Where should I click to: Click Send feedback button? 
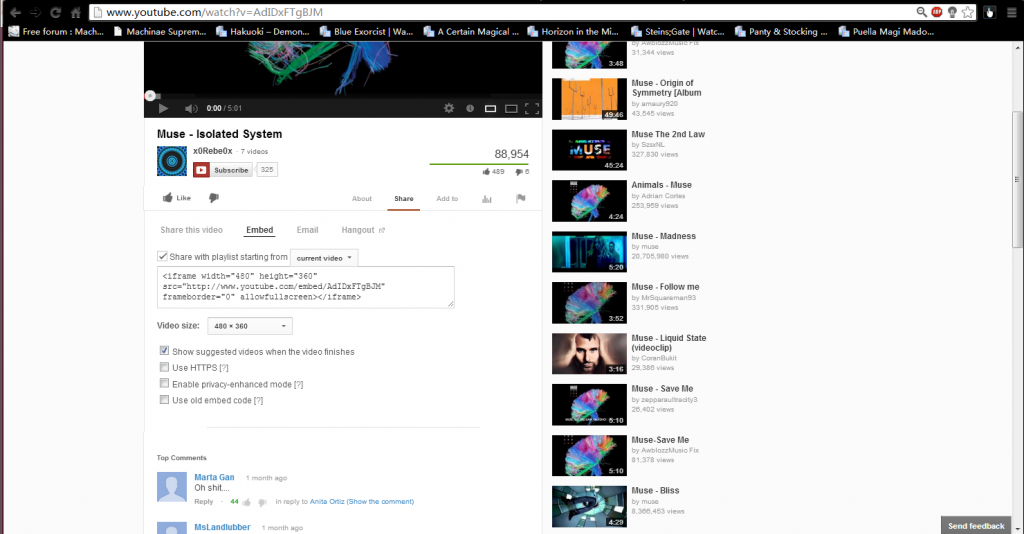point(976,526)
